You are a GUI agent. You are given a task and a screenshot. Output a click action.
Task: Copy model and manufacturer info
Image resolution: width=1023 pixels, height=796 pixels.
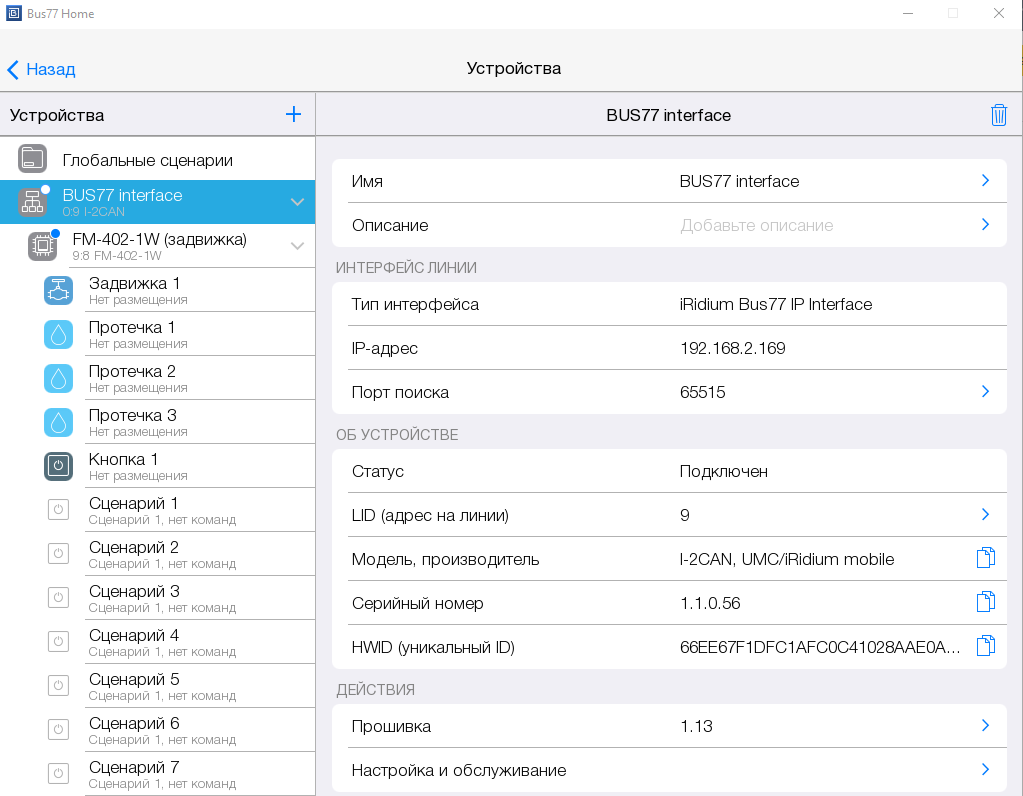pyautogui.click(x=985, y=558)
